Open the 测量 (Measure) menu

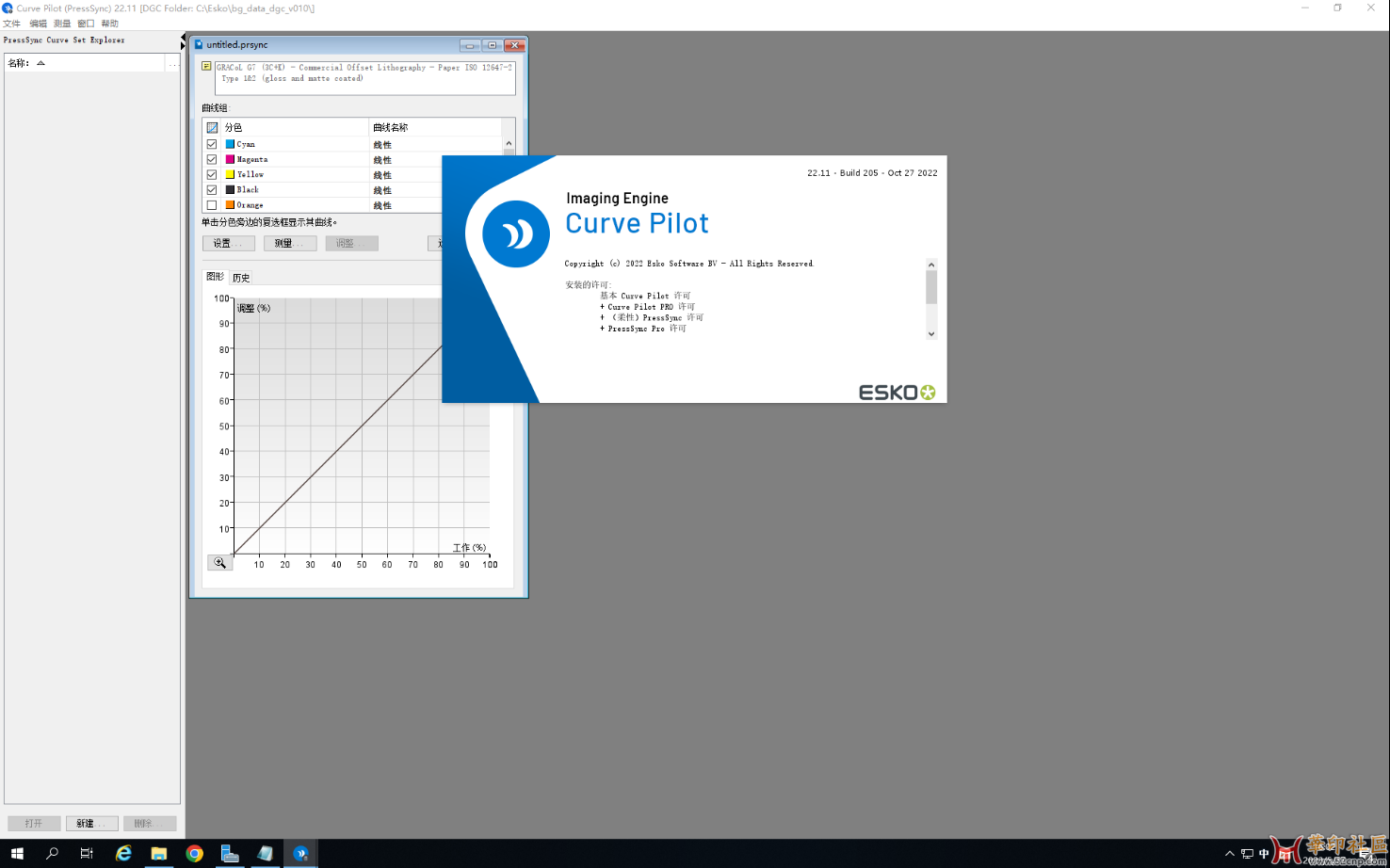pos(62,24)
